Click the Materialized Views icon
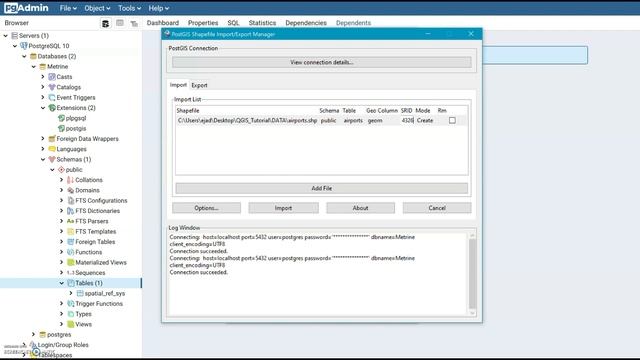 click(x=71, y=262)
